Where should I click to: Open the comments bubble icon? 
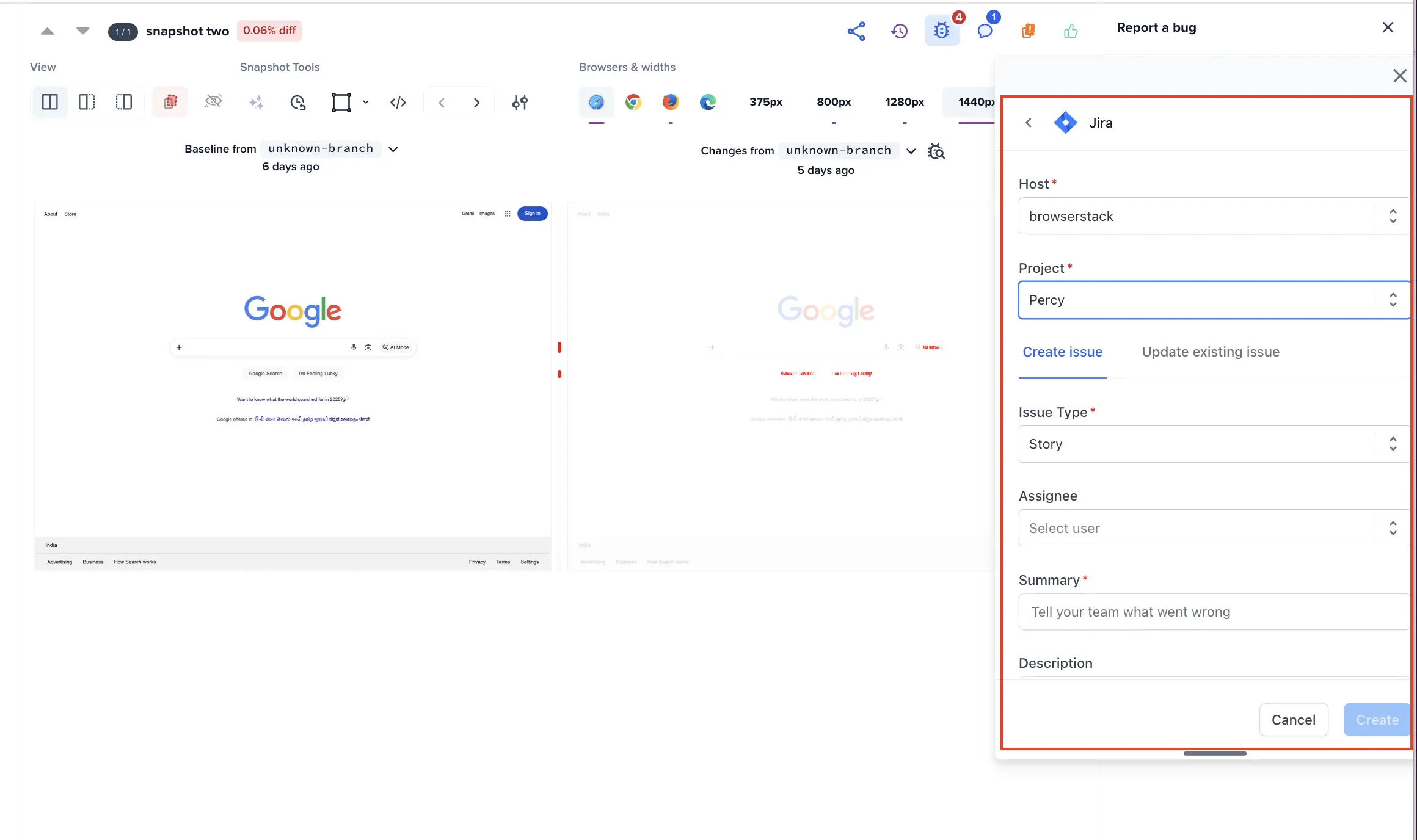[x=985, y=31]
